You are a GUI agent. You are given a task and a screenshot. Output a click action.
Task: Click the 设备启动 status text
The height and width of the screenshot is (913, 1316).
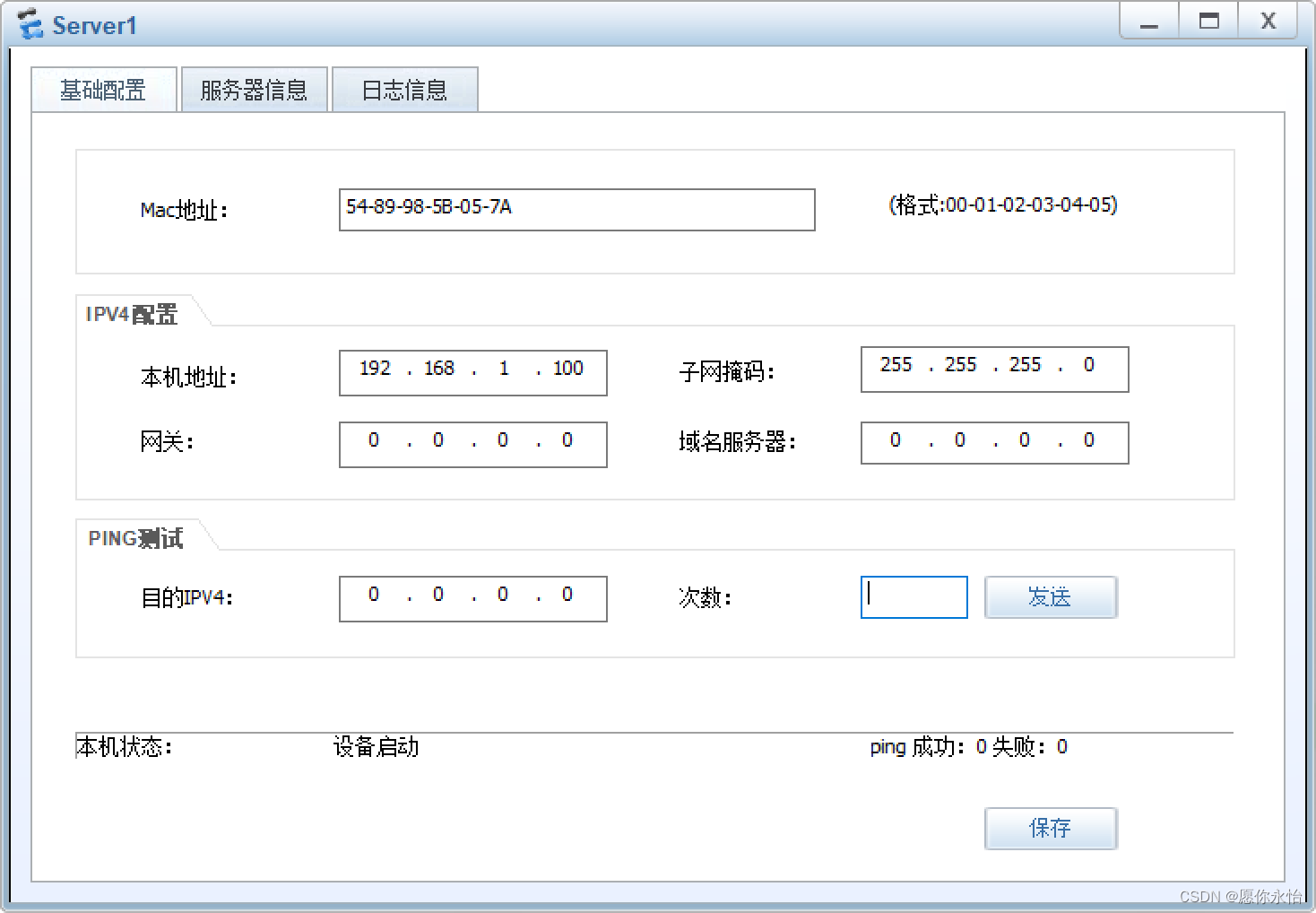(376, 746)
